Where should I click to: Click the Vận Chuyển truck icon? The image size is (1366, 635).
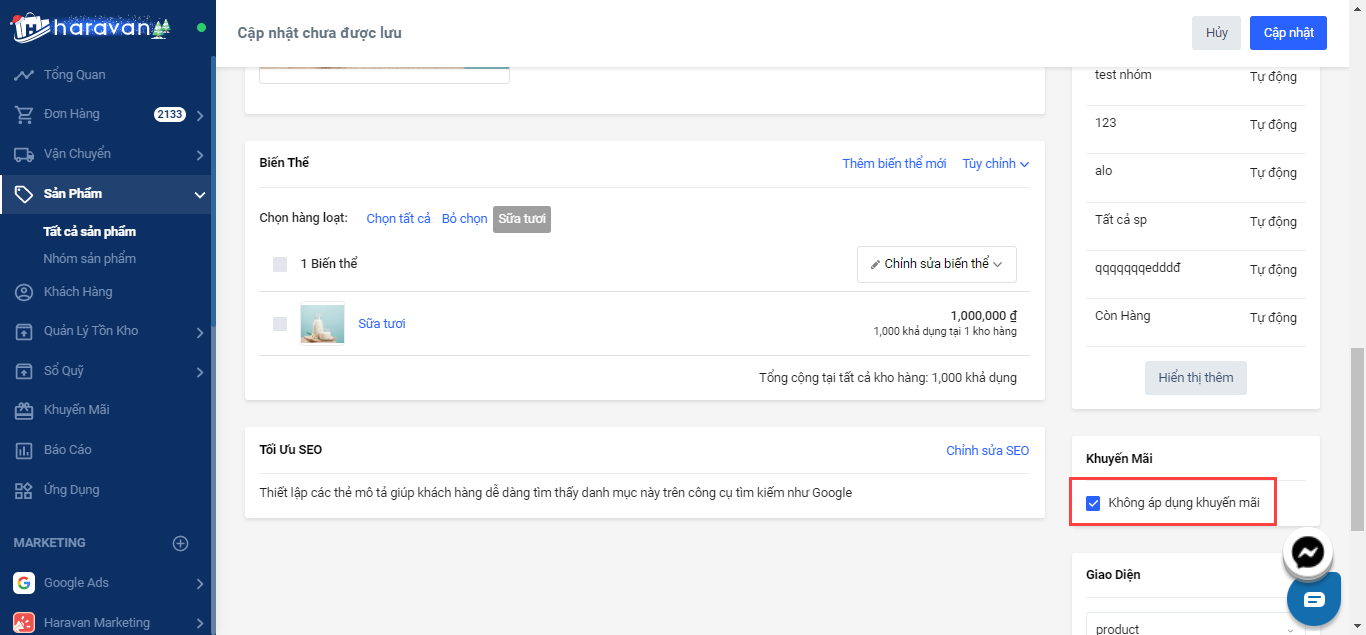coord(24,154)
